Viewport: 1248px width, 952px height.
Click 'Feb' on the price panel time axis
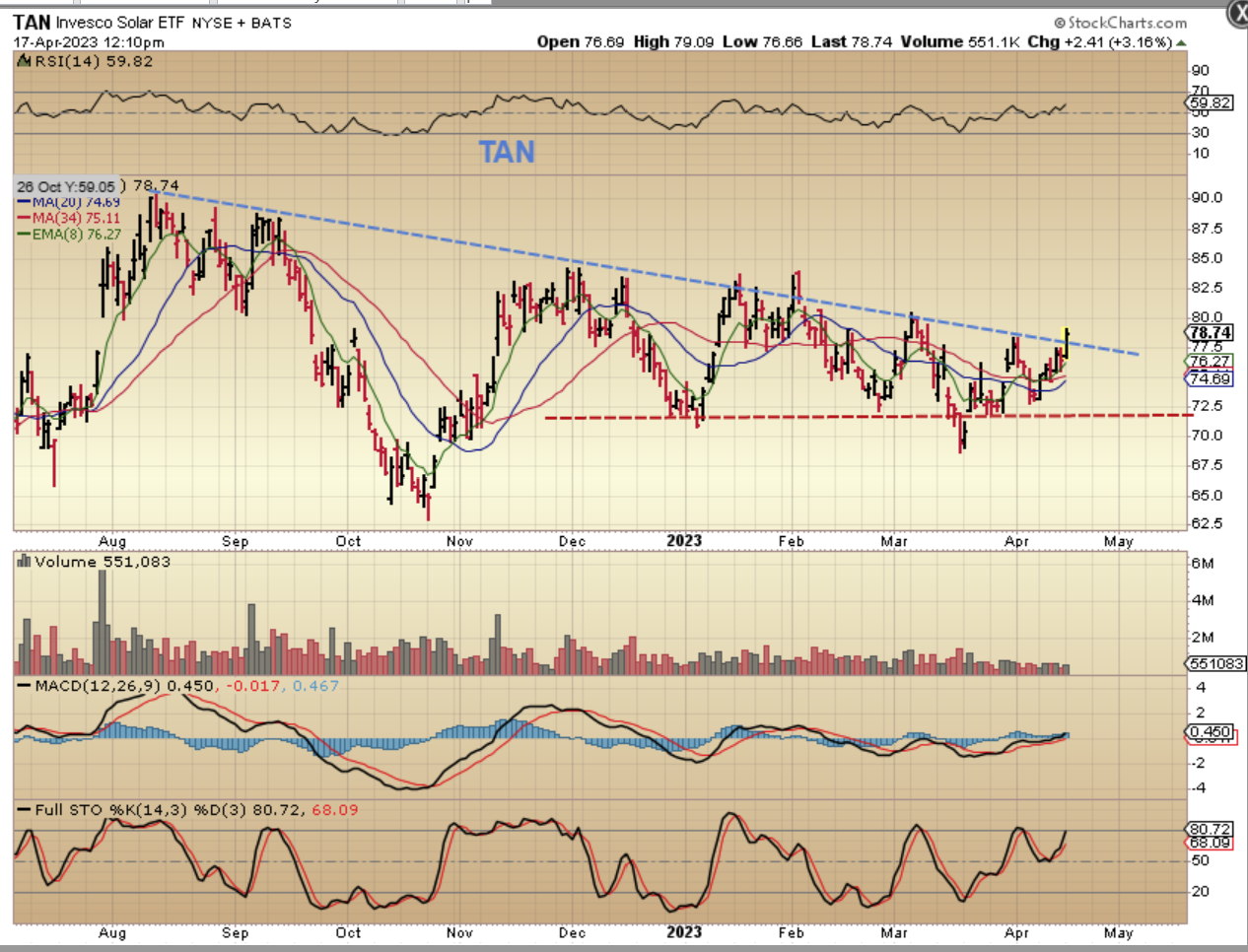(x=791, y=541)
